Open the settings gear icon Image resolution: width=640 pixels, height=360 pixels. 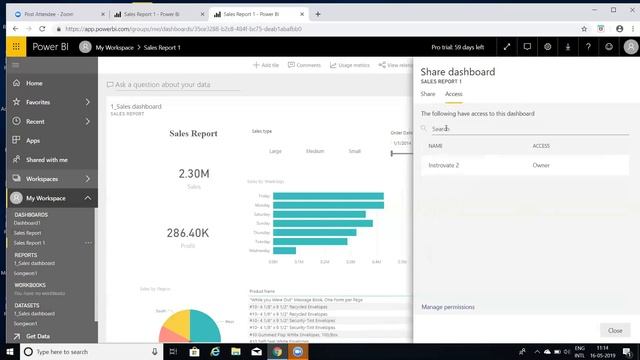(x=548, y=47)
